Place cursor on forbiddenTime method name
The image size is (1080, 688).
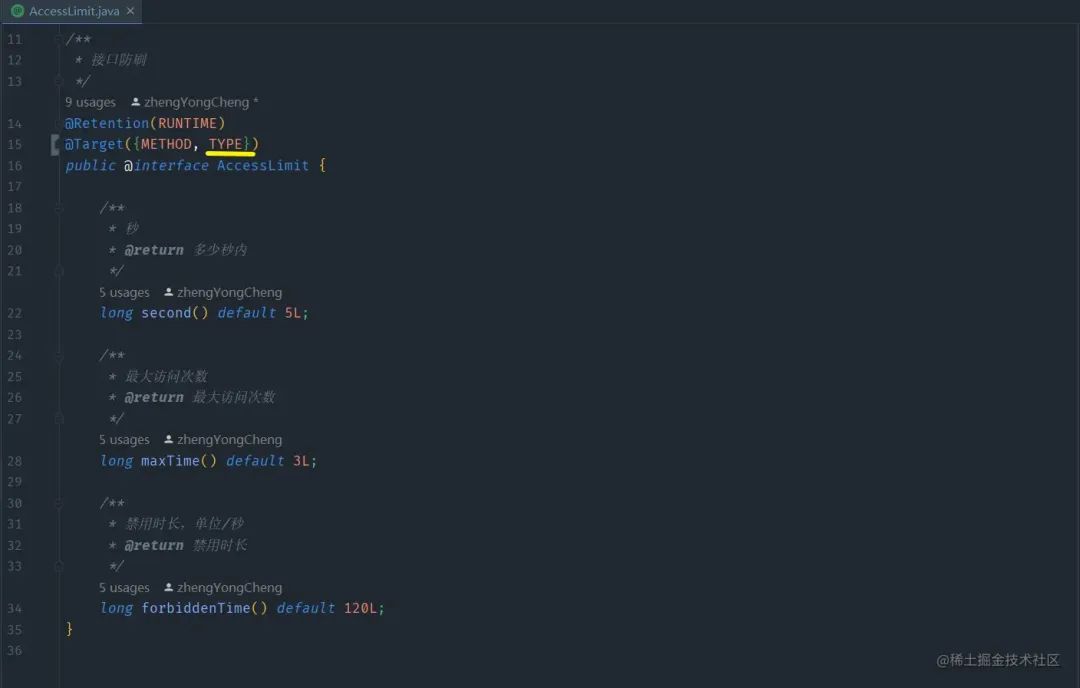196,608
